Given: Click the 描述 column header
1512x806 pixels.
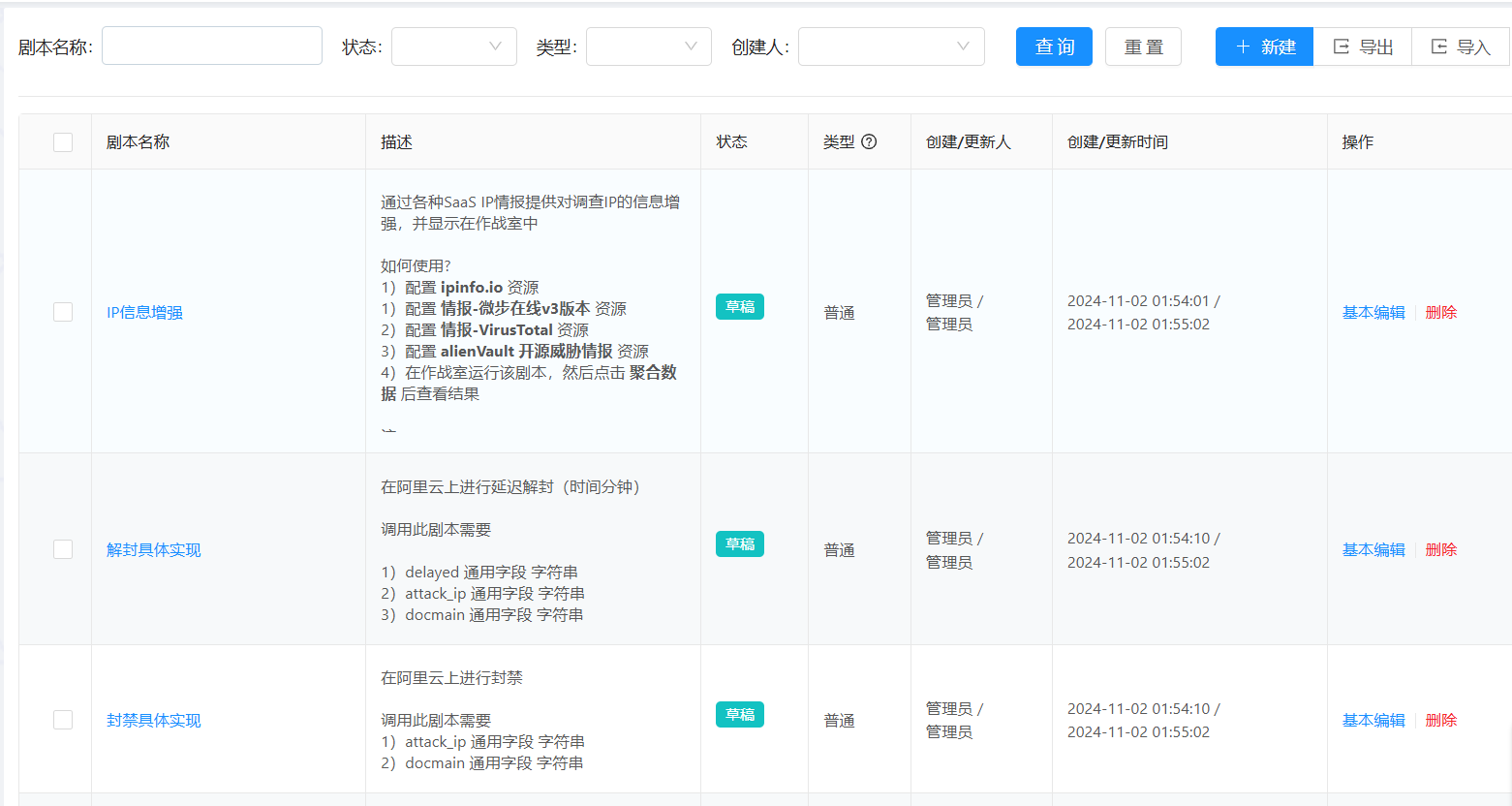Looking at the screenshot, I should [x=396, y=141].
